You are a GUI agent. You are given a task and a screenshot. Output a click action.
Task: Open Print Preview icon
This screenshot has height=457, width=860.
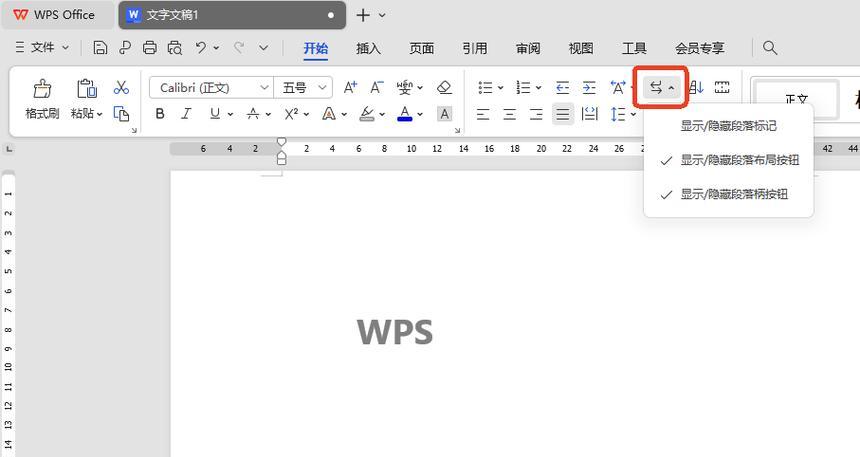[174, 48]
